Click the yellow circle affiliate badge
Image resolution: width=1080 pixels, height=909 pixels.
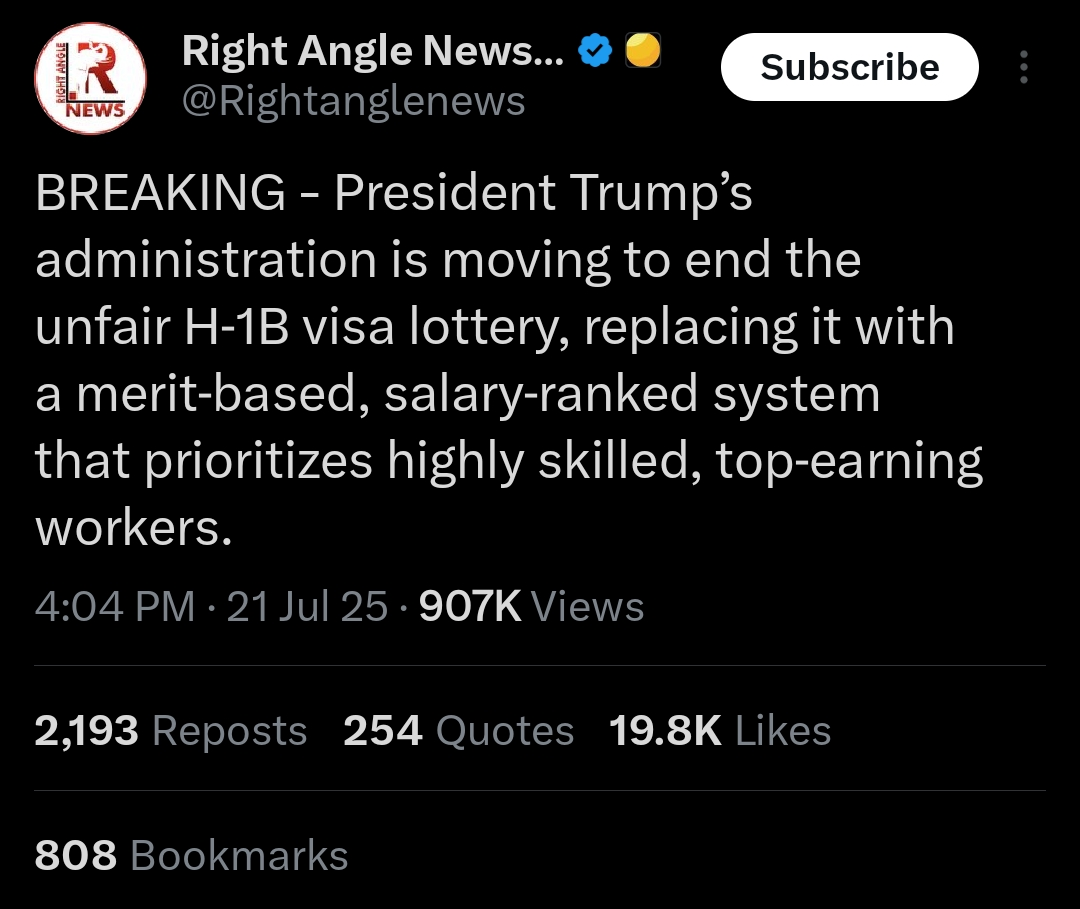pos(643,50)
